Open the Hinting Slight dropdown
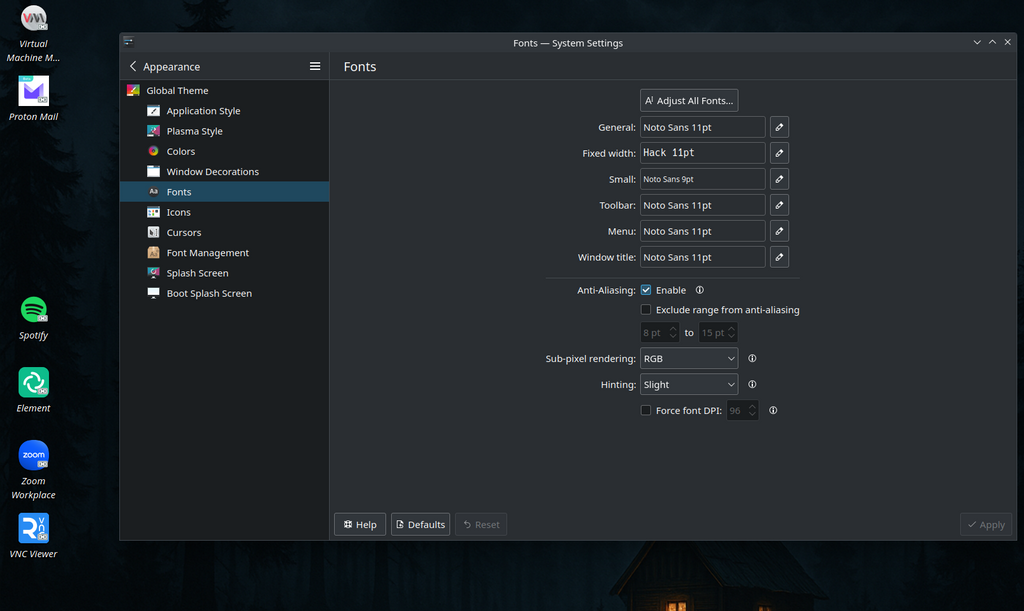This screenshot has height=611, width=1024. (689, 384)
